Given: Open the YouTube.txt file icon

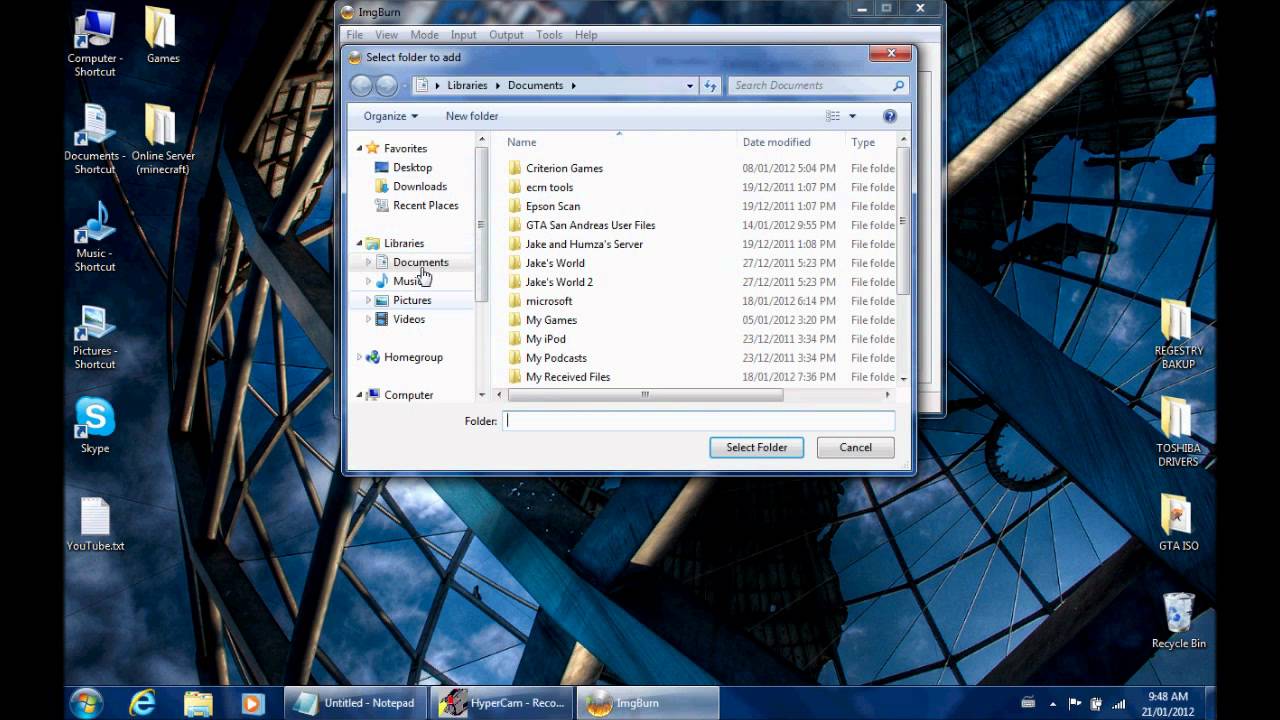Looking at the screenshot, I should coord(95,525).
